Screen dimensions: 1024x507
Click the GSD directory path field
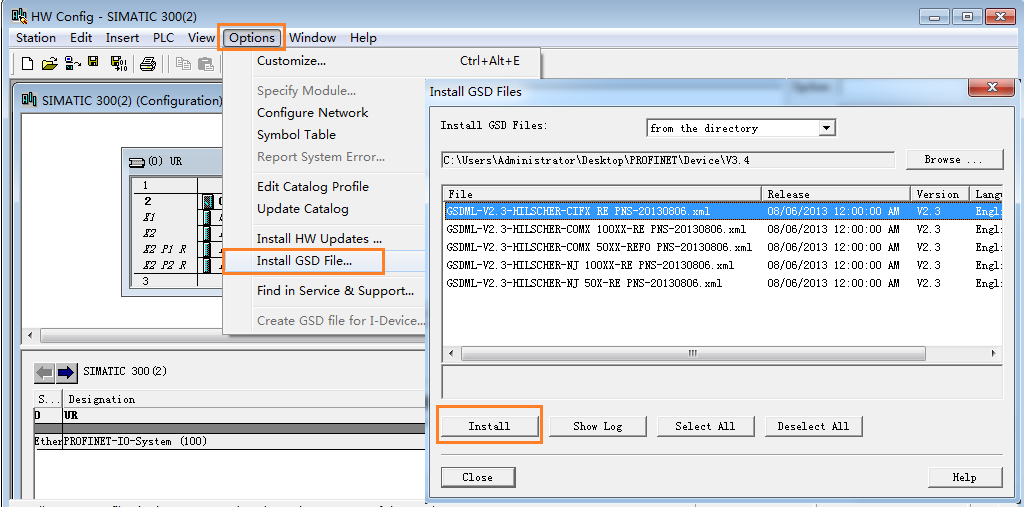pyautogui.click(x=667, y=159)
